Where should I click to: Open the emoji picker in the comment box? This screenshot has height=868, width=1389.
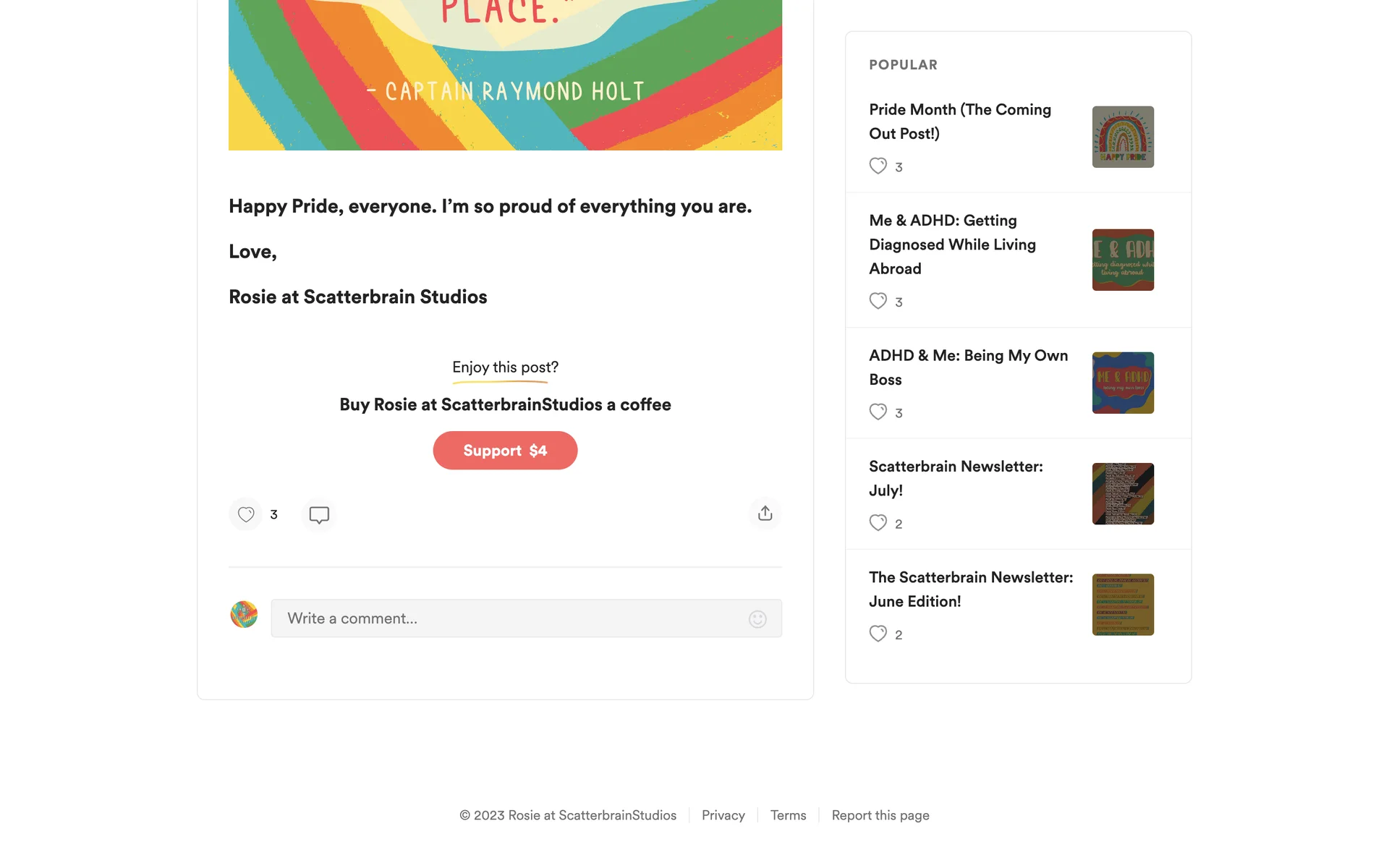[x=757, y=619]
